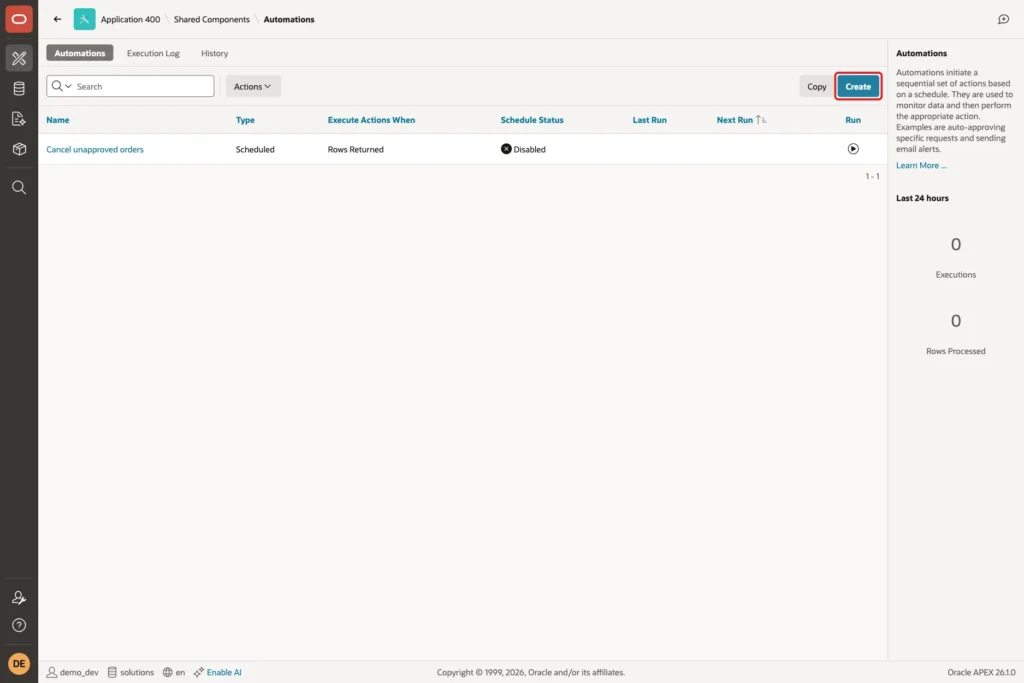This screenshot has height=683, width=1024.
Task: Click the en language globe entry
Action: click(x=174, y=672)
